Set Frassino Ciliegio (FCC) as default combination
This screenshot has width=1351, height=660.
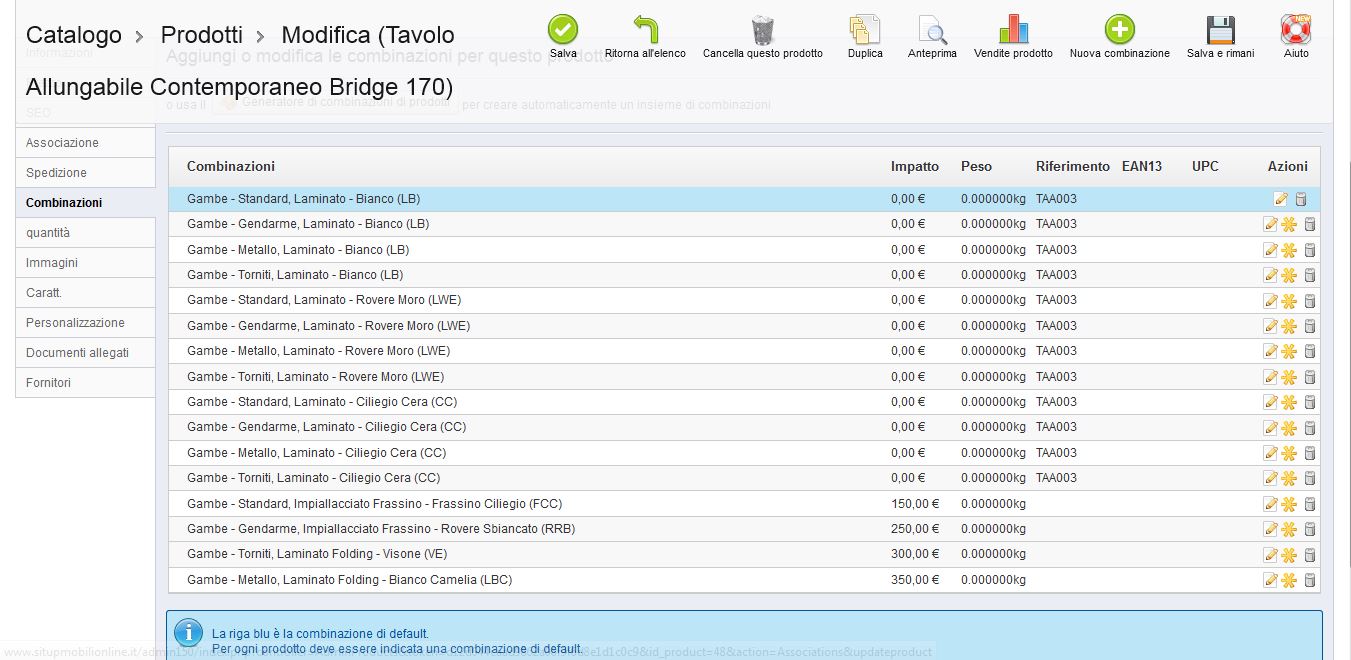tap(1290, 504)
